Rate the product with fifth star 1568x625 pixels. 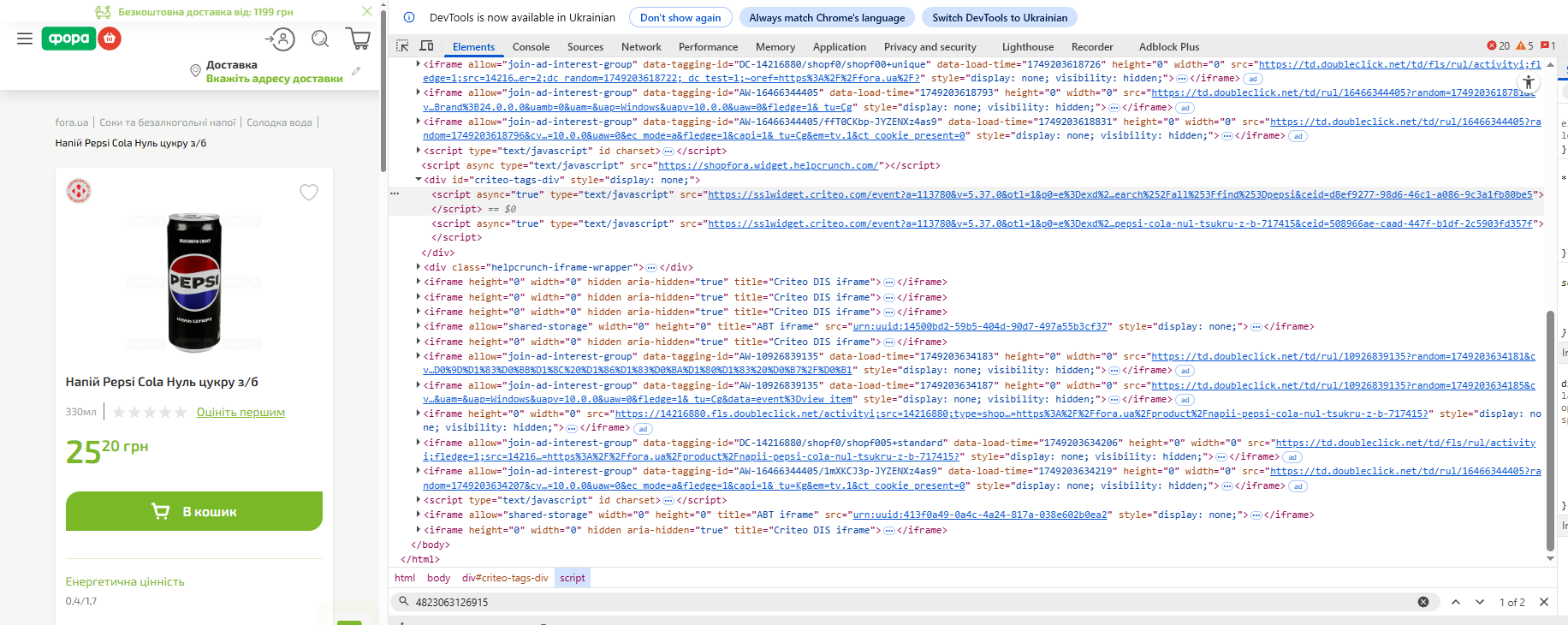(x=181, y=413)
